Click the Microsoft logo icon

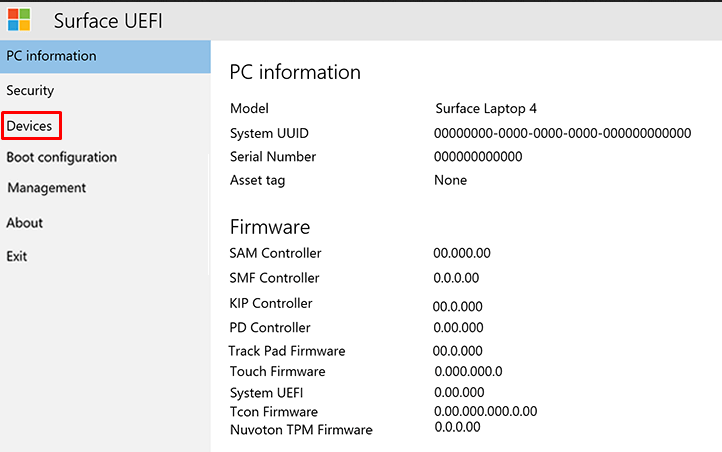[x=19, y=20]
